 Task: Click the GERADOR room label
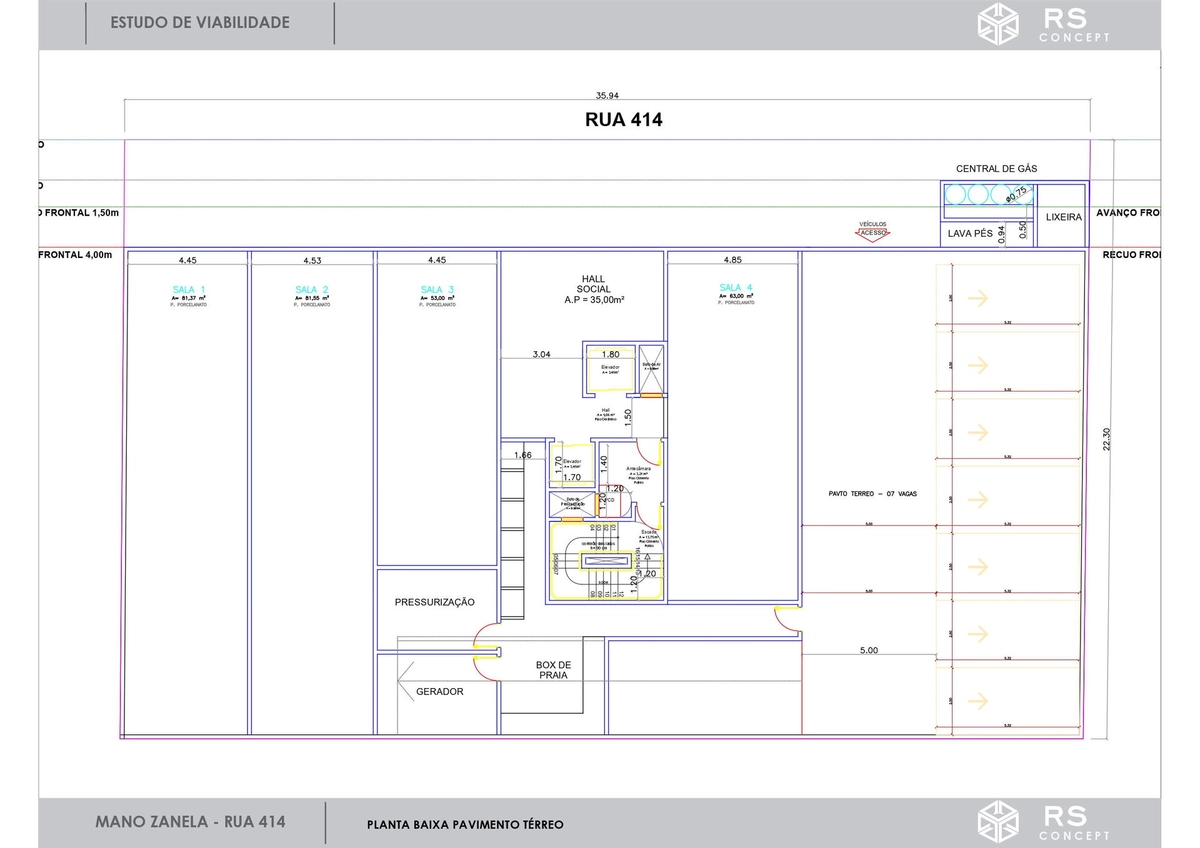pos(440,691)
